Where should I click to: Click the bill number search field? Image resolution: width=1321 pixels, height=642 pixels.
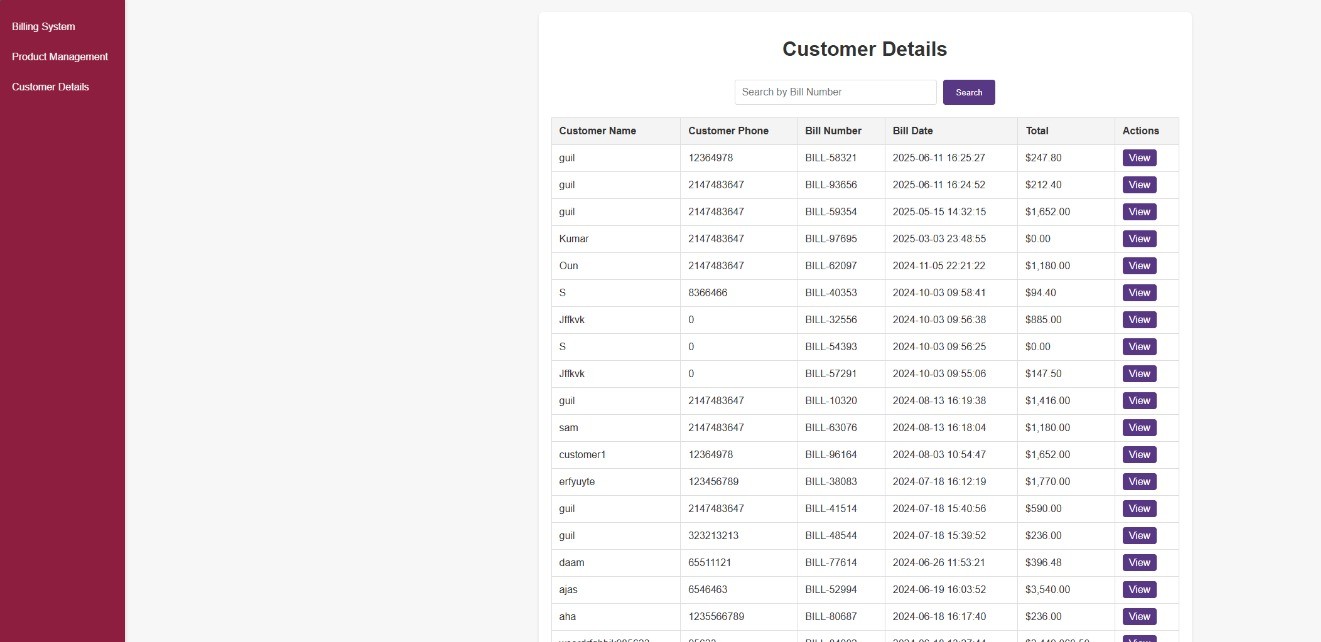pyautogui.click(x=835, y=92)
